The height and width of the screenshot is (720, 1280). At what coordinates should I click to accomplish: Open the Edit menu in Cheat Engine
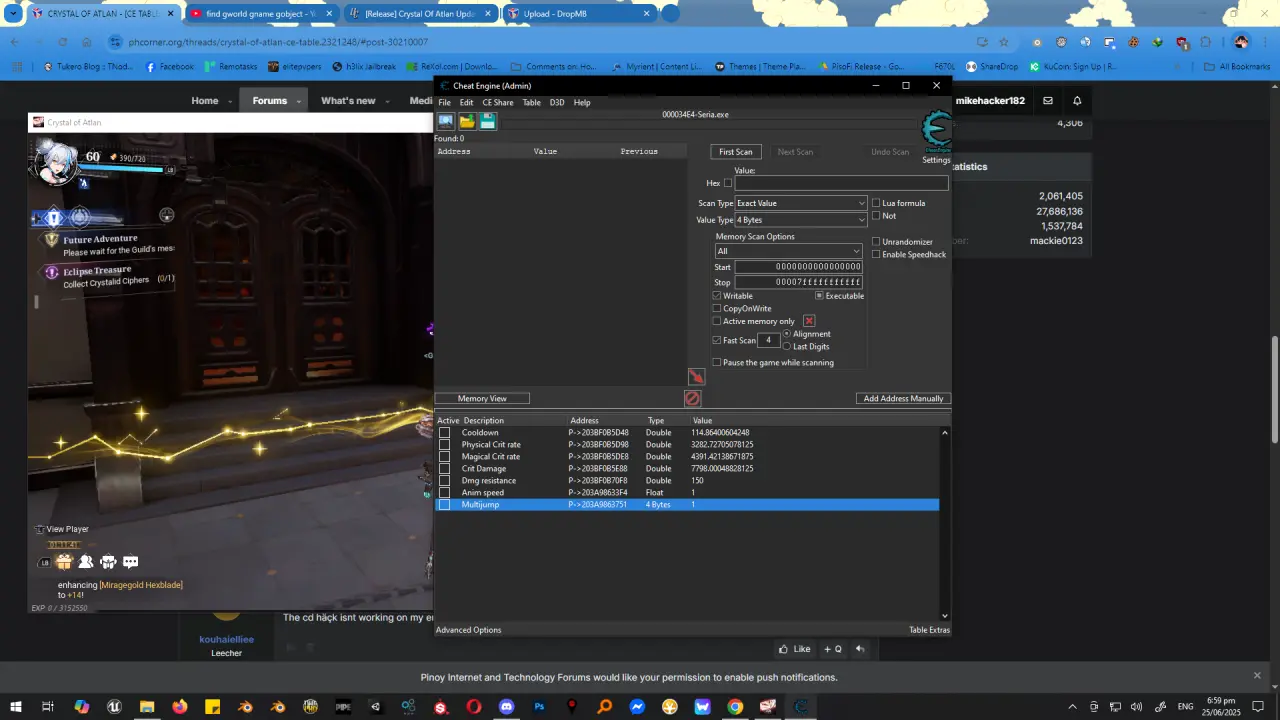(466, 102)
